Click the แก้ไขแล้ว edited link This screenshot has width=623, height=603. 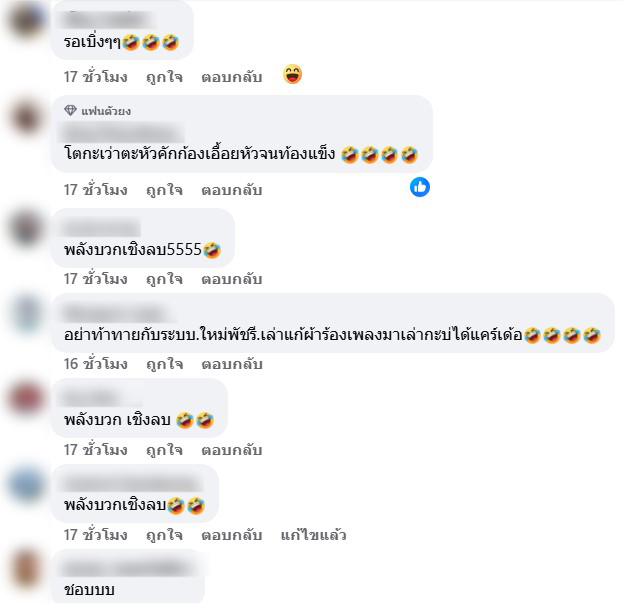313,535
